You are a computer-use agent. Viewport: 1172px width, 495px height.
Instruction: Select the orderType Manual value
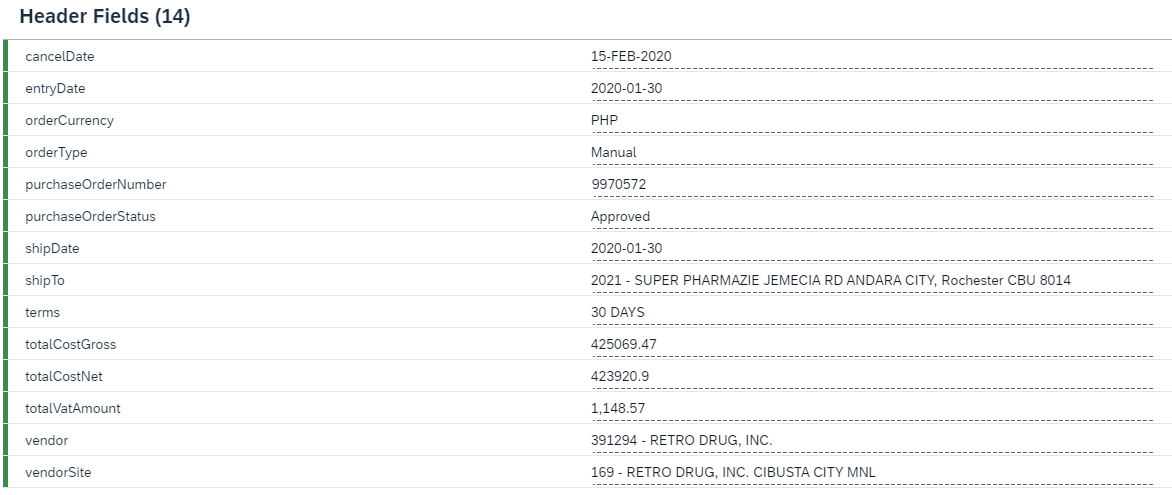point(872,153)
